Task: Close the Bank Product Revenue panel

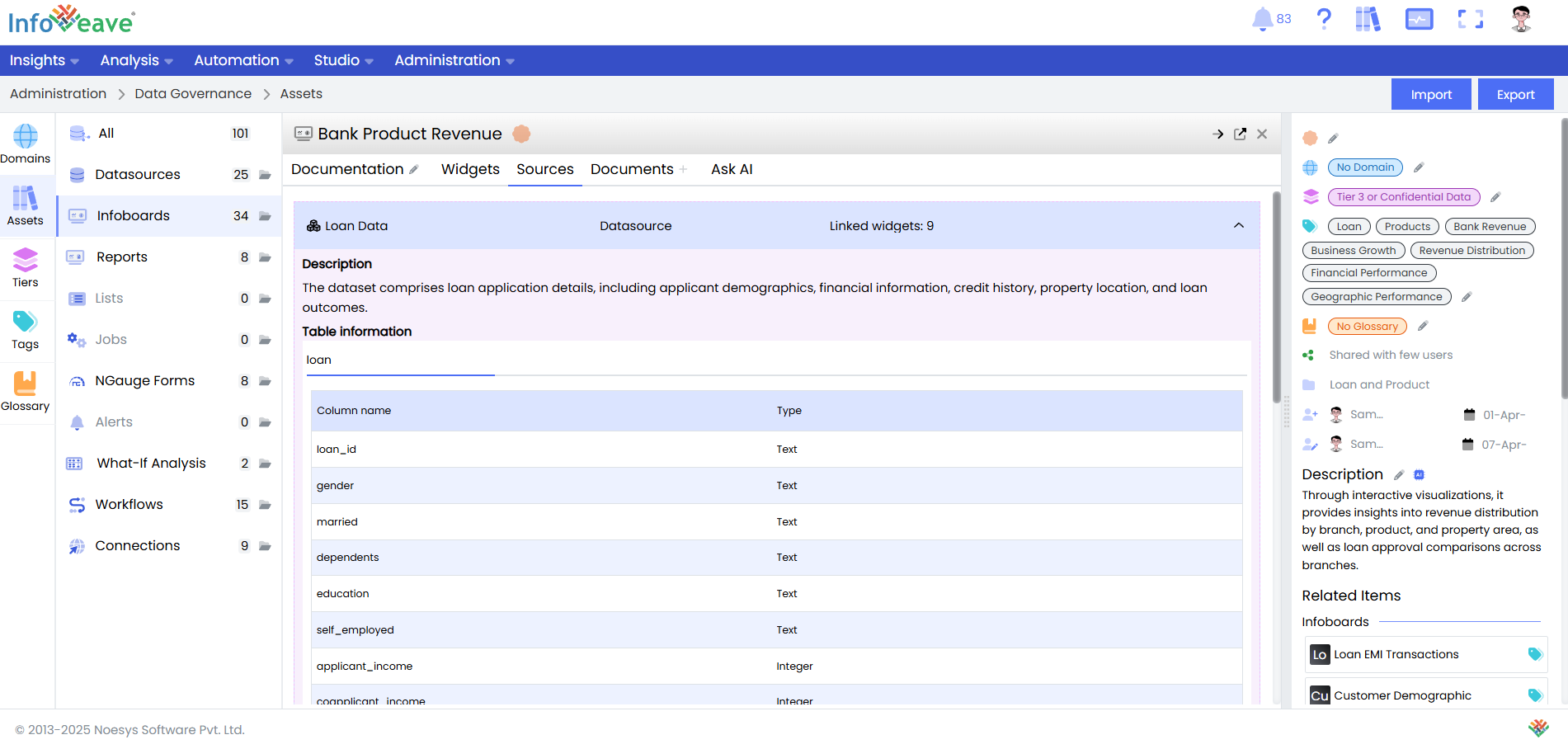Action: pos(1262,134)
